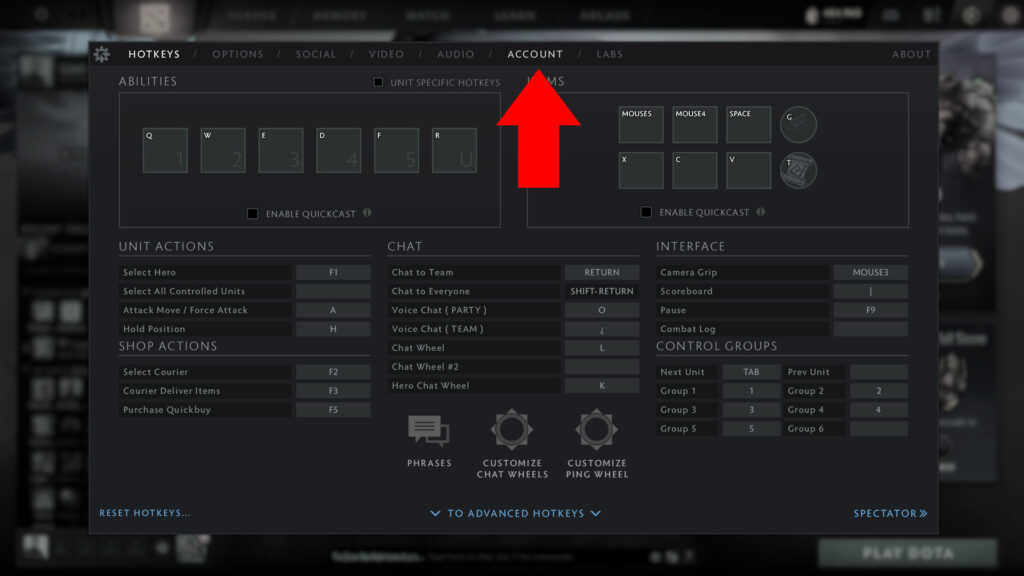Open the Spectator hotkeys chevron link
Image resolution: width=1024 pixels, height=576 pixels.
(890, 513)
